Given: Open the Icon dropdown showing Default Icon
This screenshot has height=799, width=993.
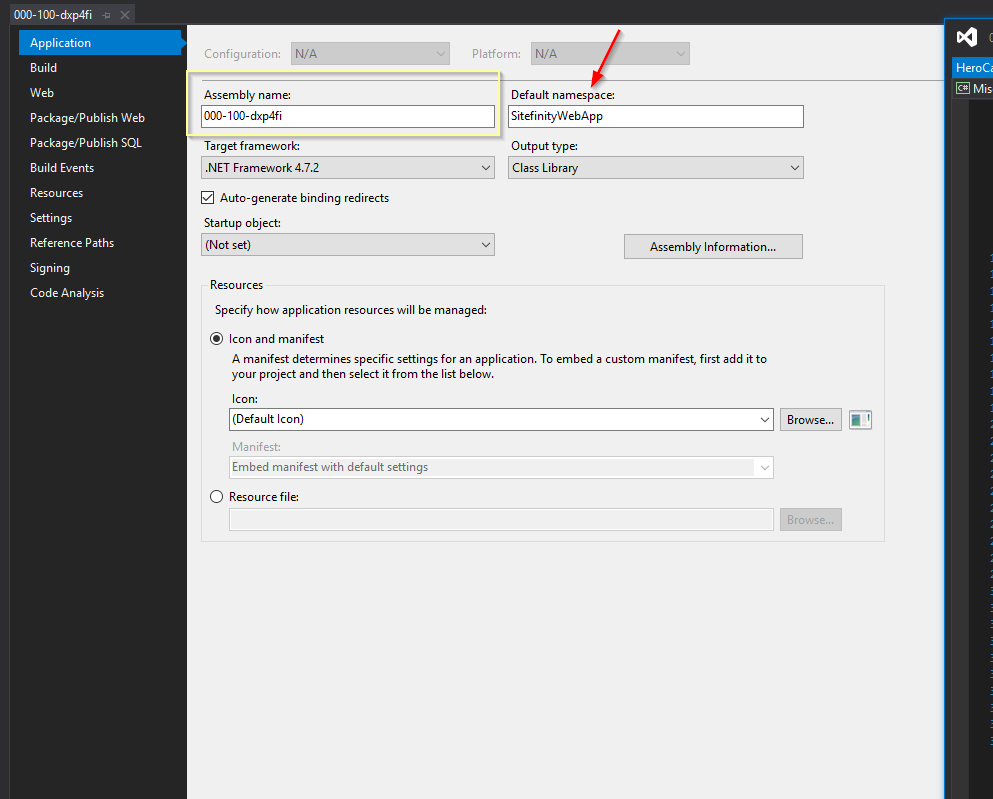Looking at the screenshot, I should pyautogui.click(x=765, y=419).
